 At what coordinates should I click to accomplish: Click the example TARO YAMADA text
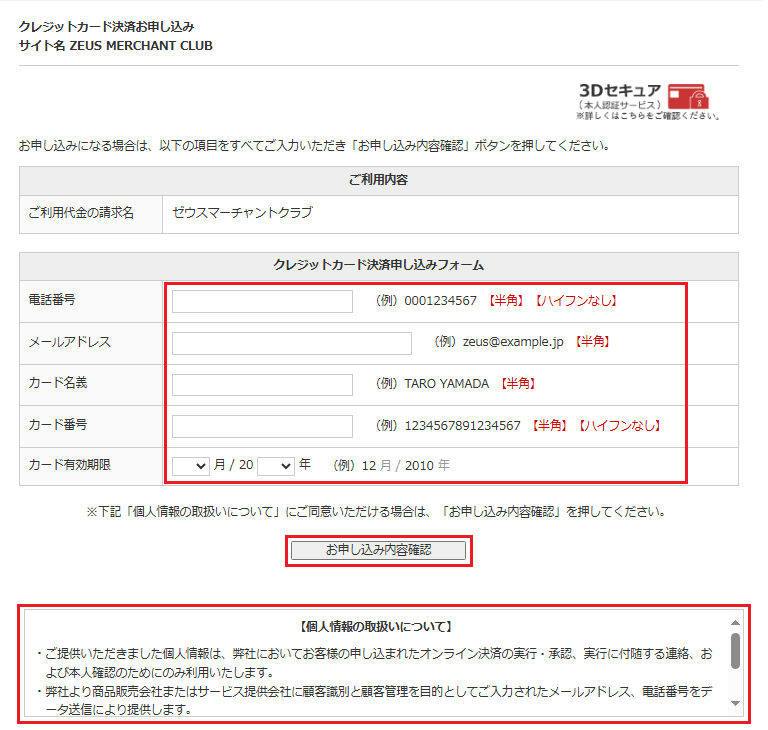tap(447, 384)
